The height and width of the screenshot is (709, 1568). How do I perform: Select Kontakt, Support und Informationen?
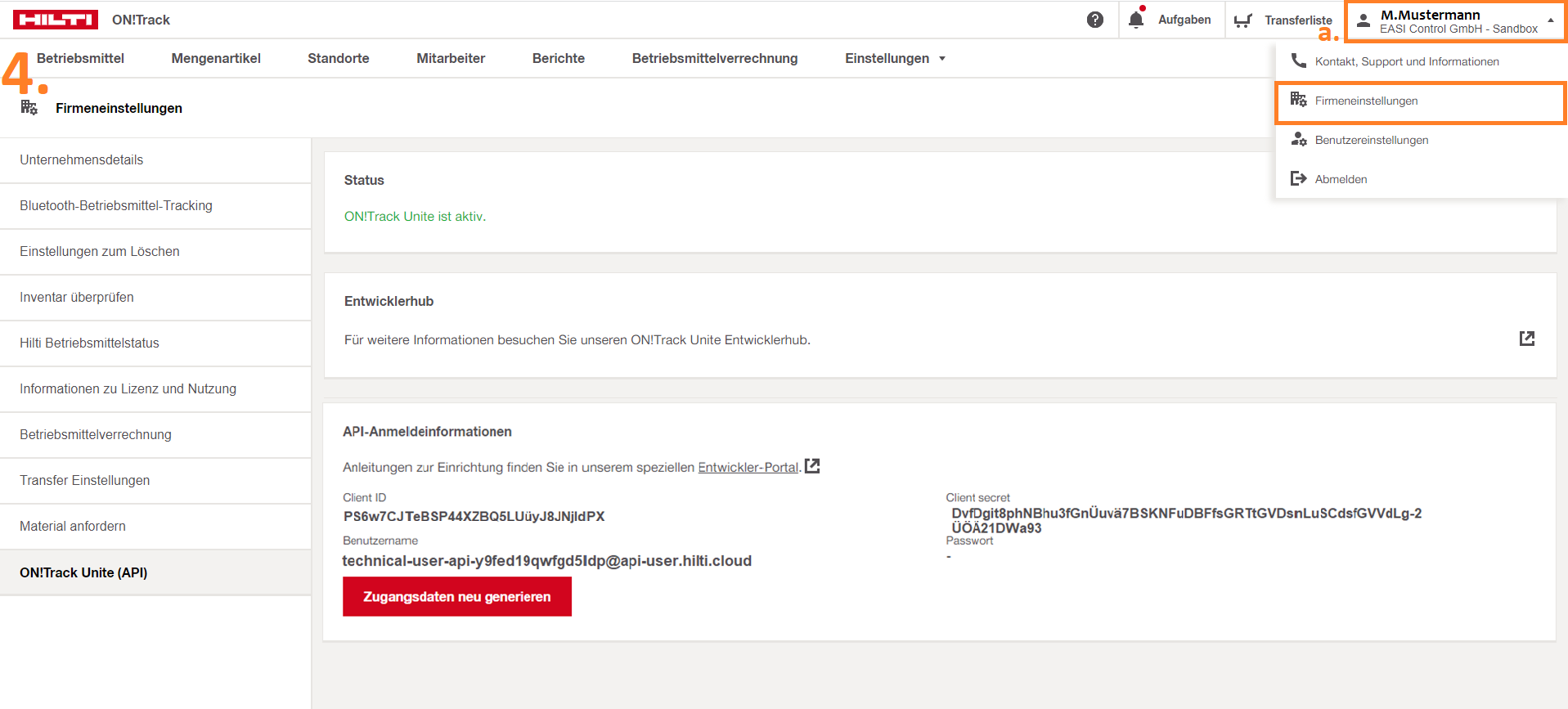[1407, 61]
